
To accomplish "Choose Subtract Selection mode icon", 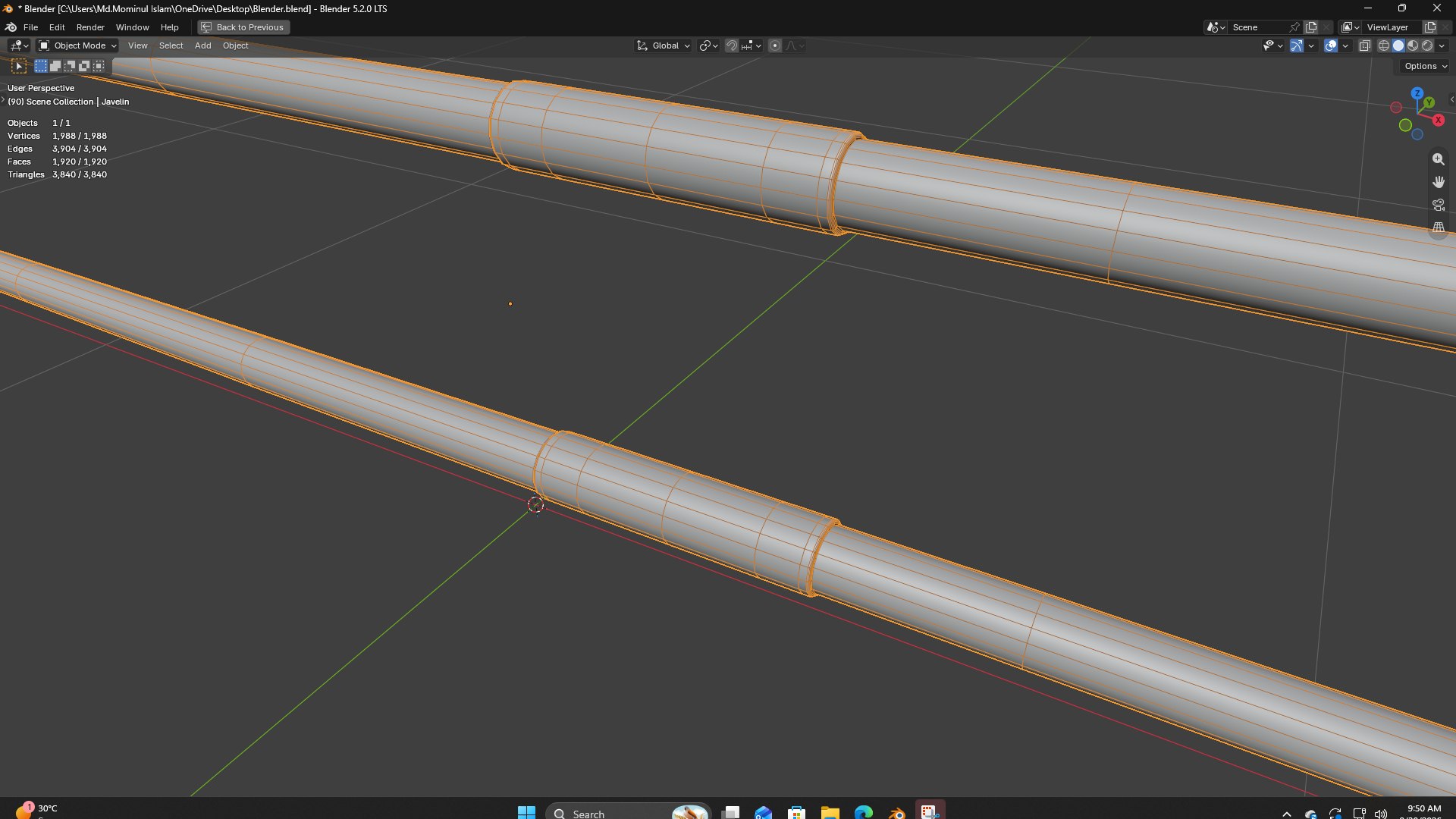I will pos(70,66).
